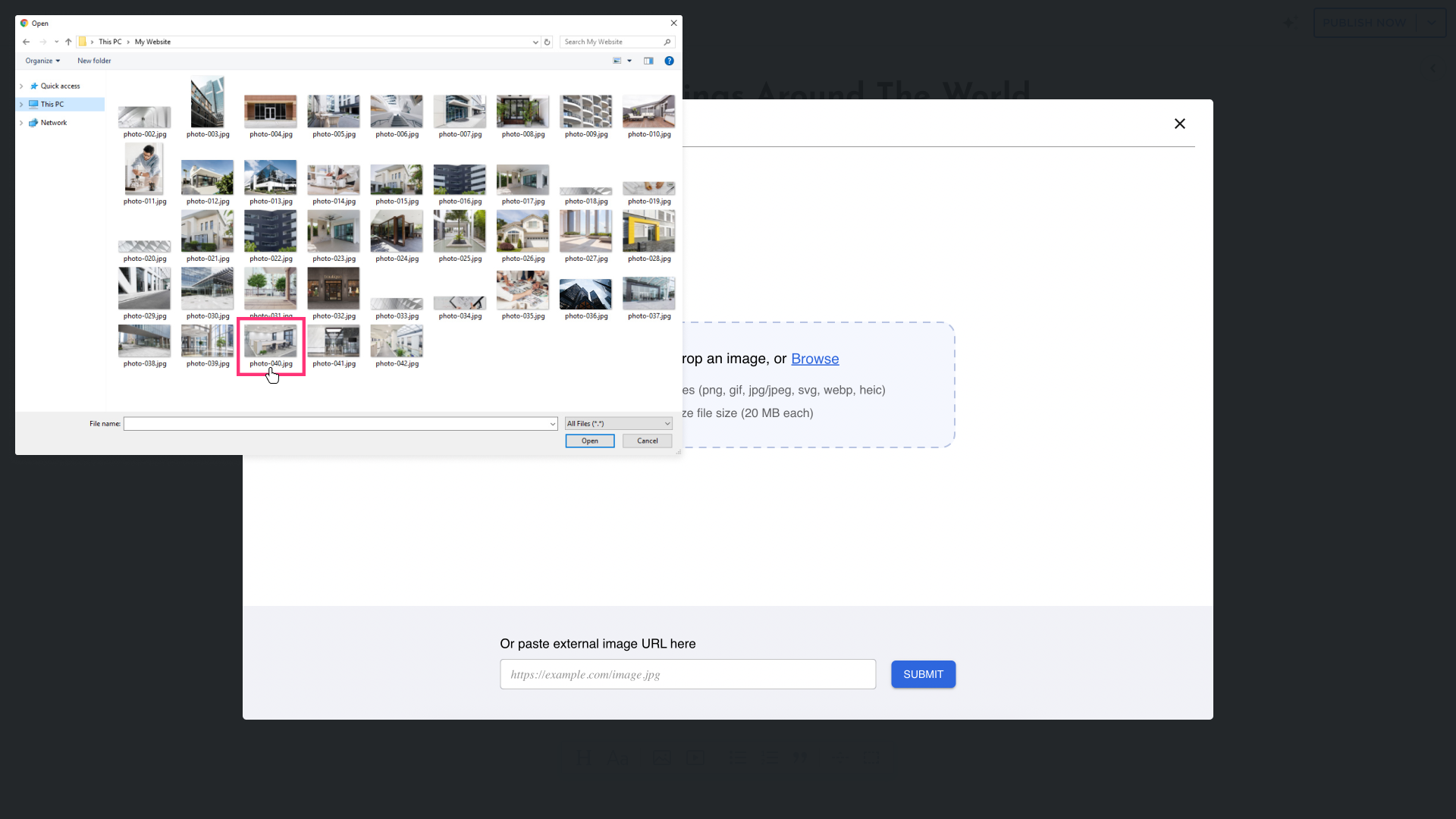Click the search magnifier icon
This screenshot has width=1456, height=819.
tap(667, 42)
